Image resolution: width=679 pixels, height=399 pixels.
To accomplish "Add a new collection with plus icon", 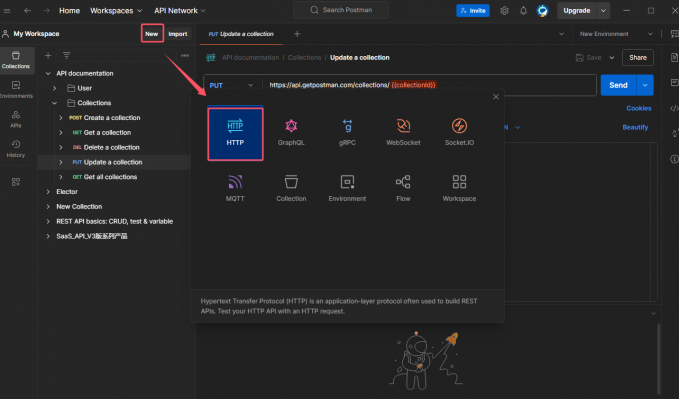I will (x=48, y=55).
